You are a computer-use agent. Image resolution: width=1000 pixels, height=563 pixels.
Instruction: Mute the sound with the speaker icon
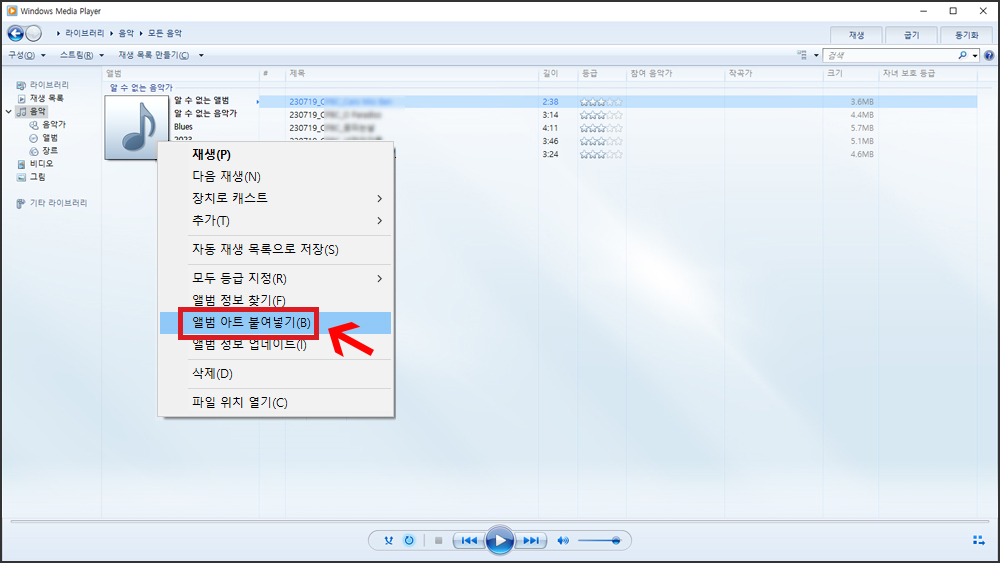[562, 541]
